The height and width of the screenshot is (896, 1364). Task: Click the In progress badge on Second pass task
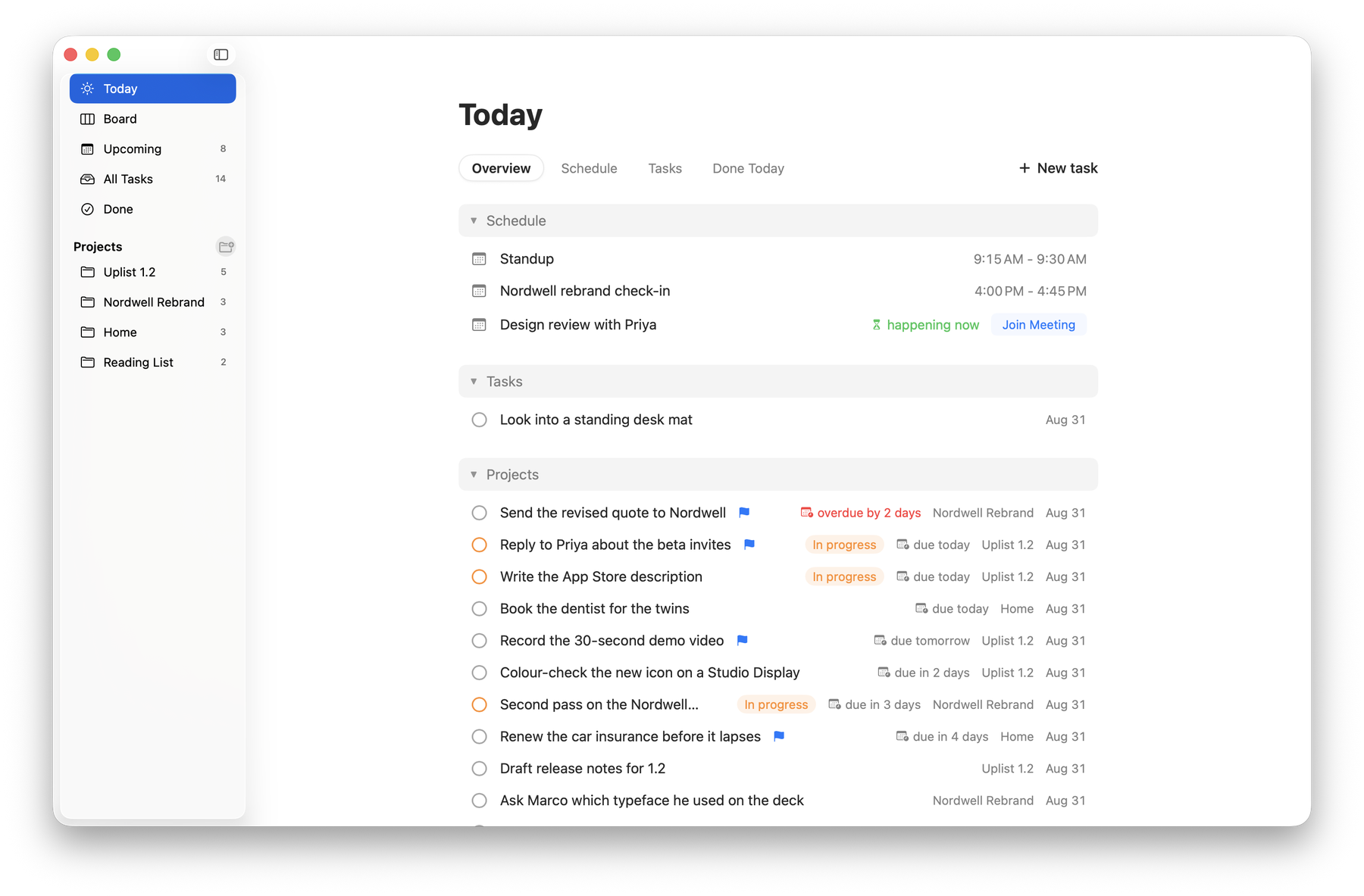(776, 704)
